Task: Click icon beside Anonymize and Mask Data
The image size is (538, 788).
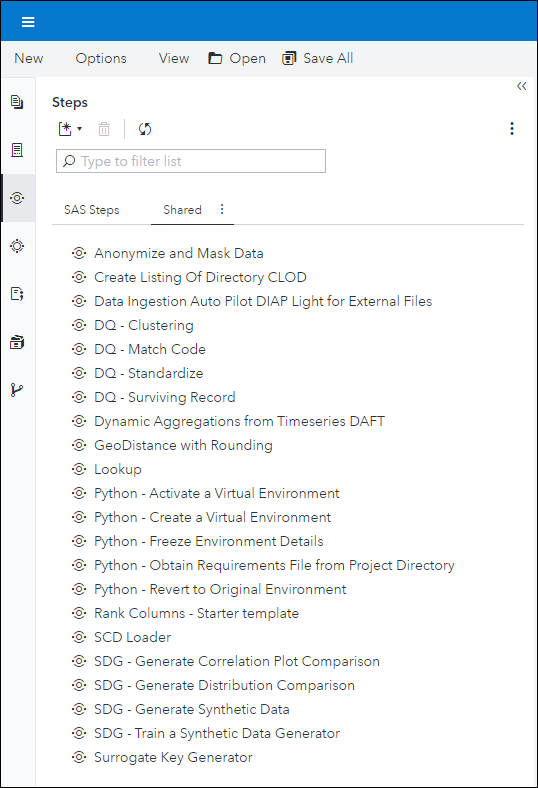Action: pyautogui.click(x=79, y=253)
